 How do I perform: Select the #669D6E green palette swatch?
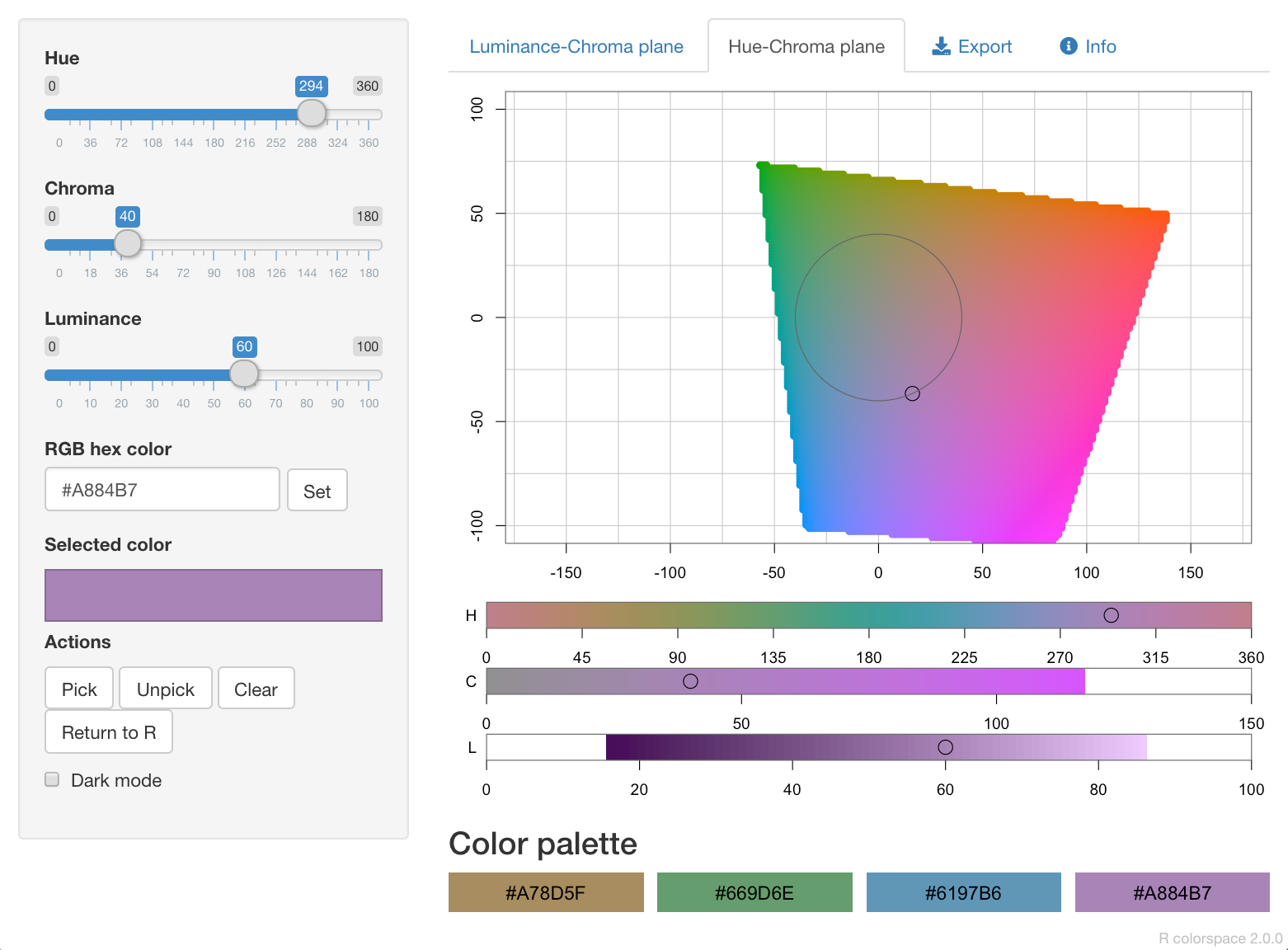click(754, 892)
